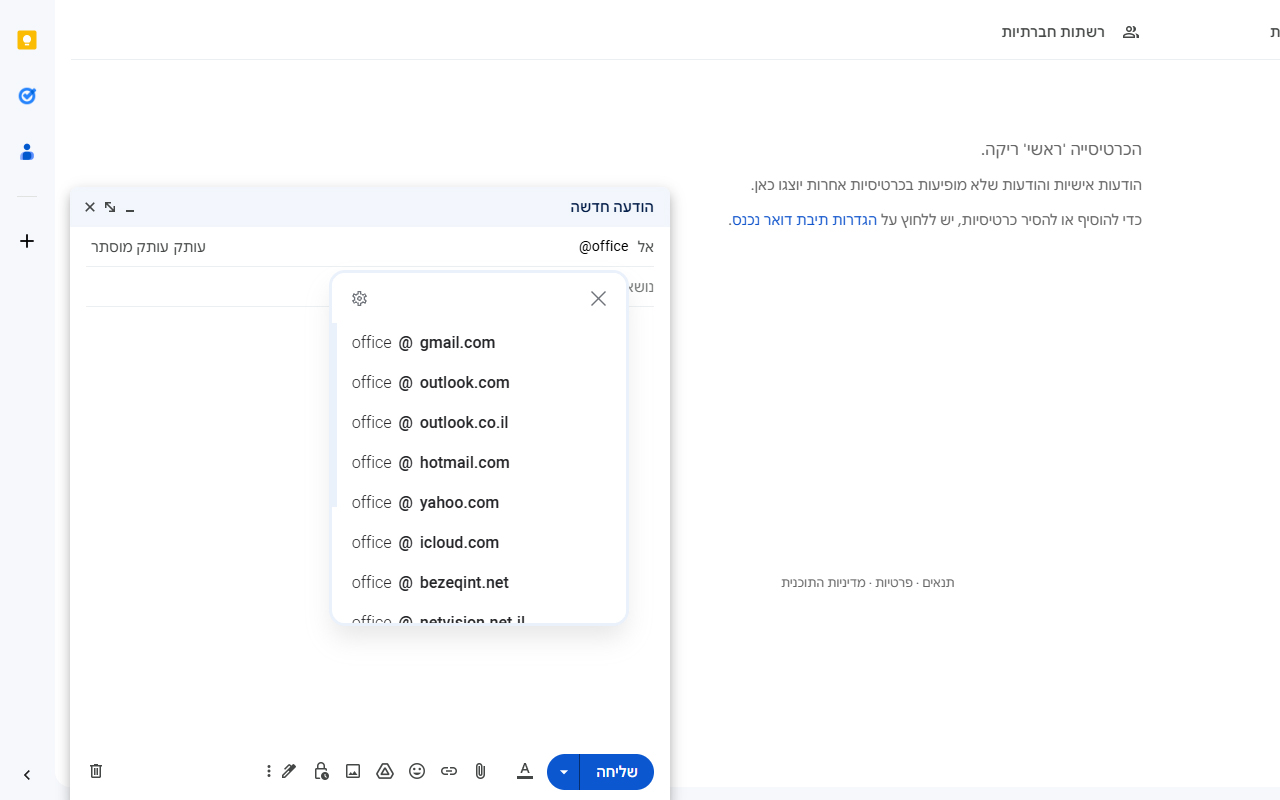Discard the draft with the trash icon
1280x800 pixels.
pyautogui.click(x=96, y=771)
